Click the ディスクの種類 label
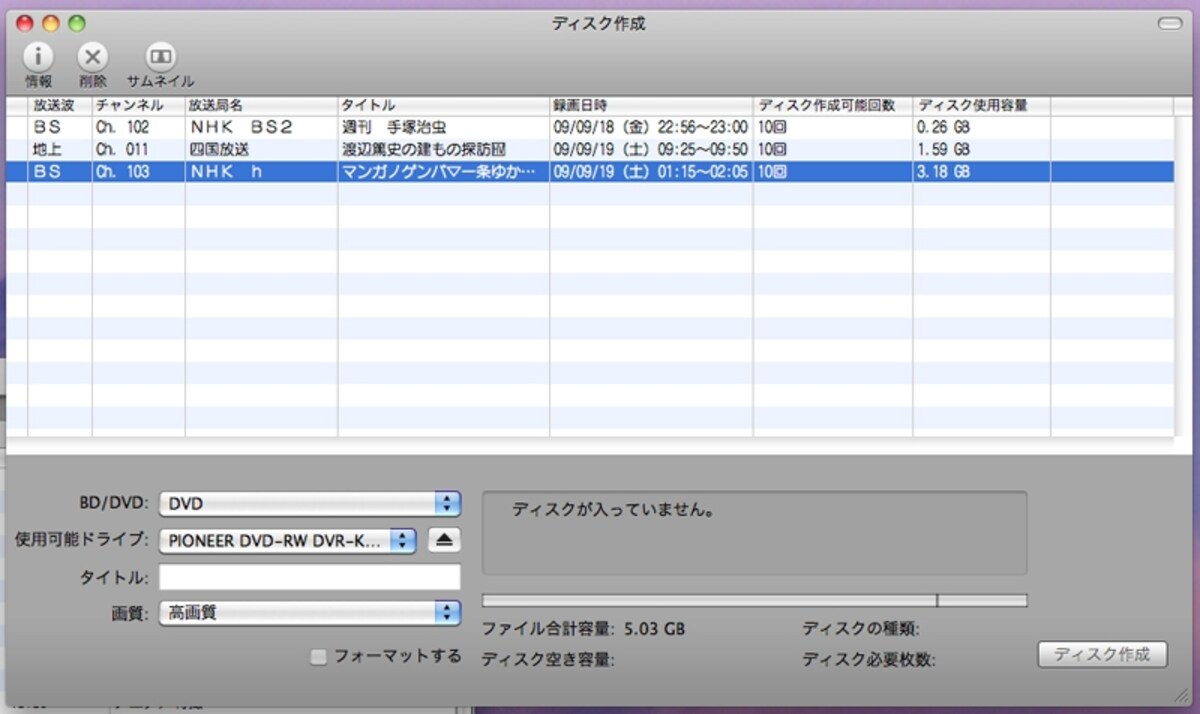The height and width of the screenshot is (714, 1200). 861,629
